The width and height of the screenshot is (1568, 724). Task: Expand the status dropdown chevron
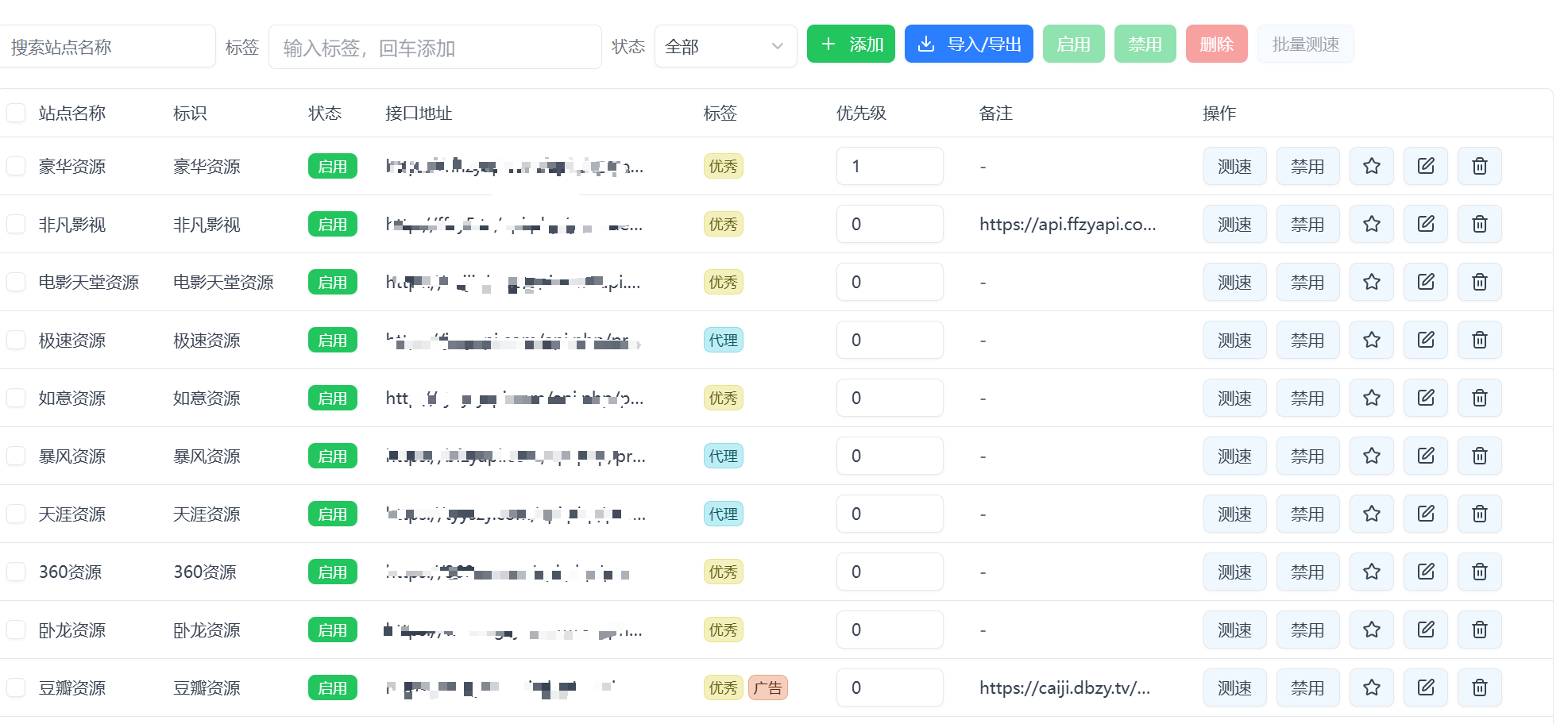click(777, 46)
